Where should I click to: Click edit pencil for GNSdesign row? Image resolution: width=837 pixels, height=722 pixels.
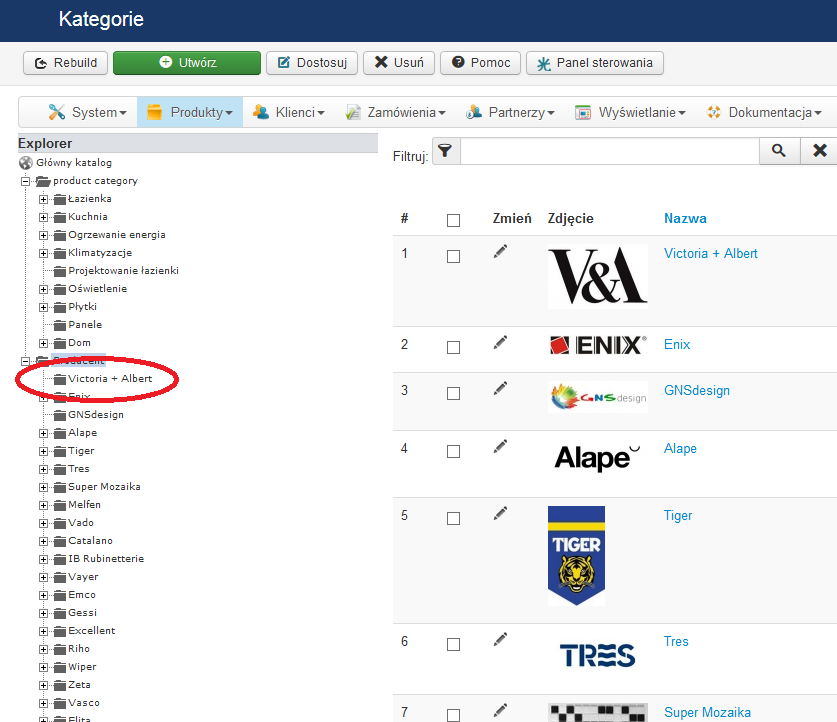(x=500, y=388)
